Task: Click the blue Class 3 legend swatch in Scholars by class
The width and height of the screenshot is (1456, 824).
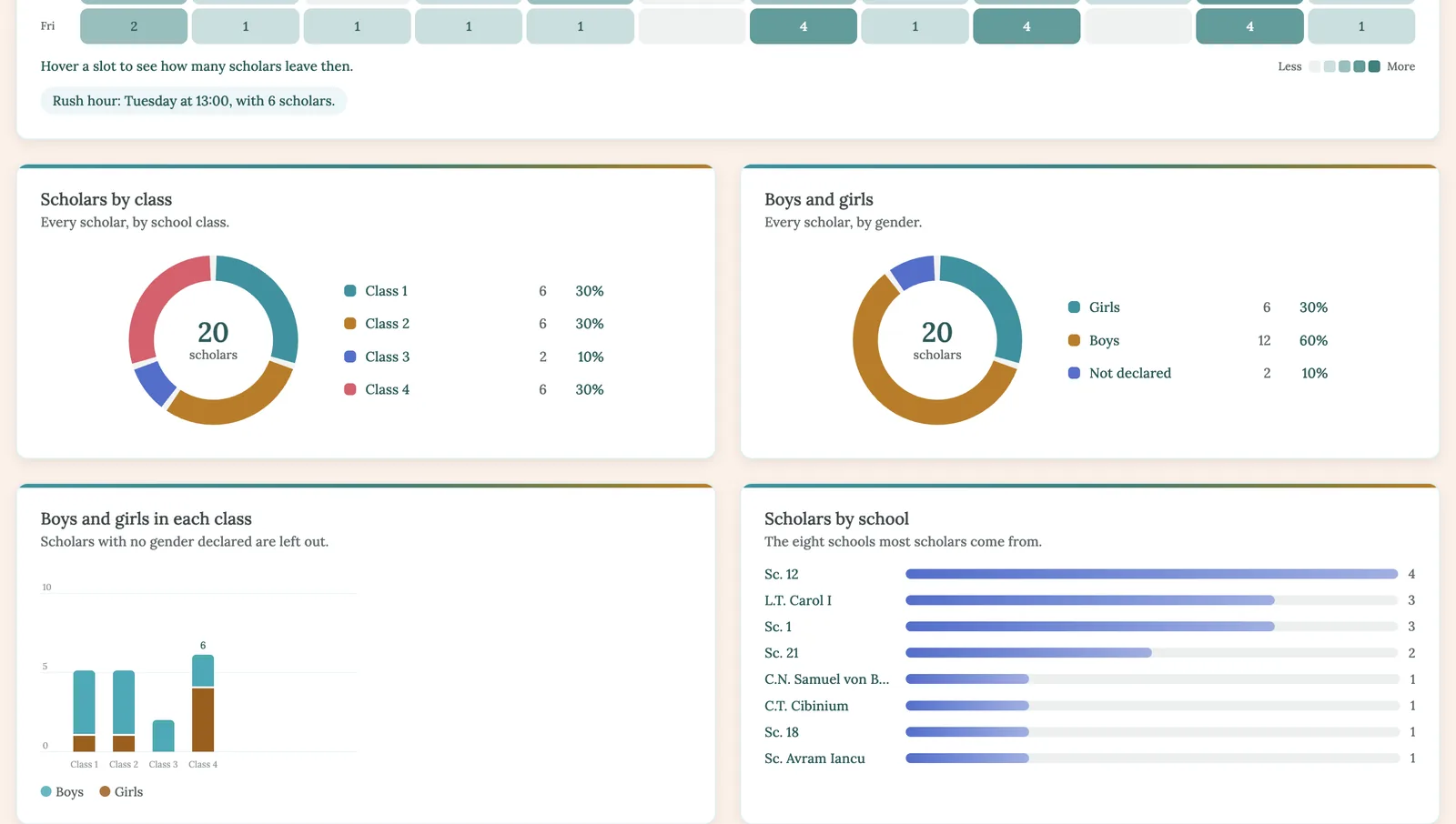Action: (x=349, y=357)
